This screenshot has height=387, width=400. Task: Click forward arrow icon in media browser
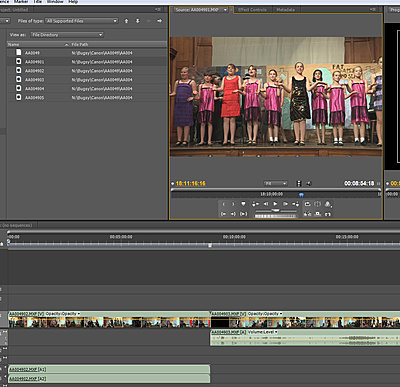159,21
